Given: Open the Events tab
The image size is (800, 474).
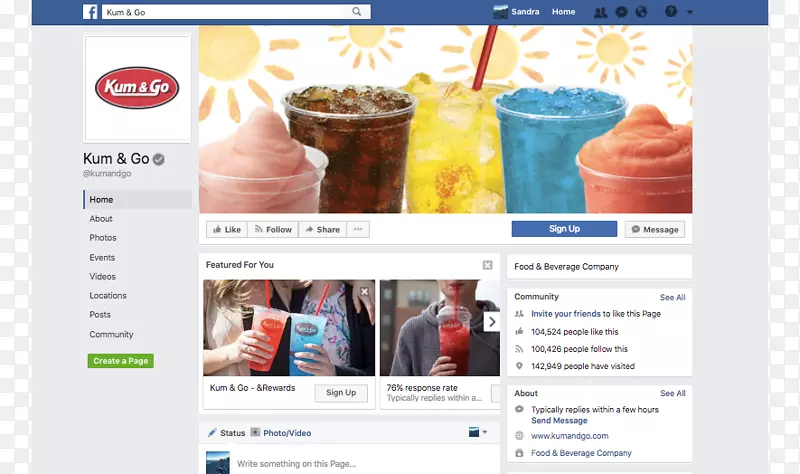Looking at the screenshot, I should pos(102,257).
